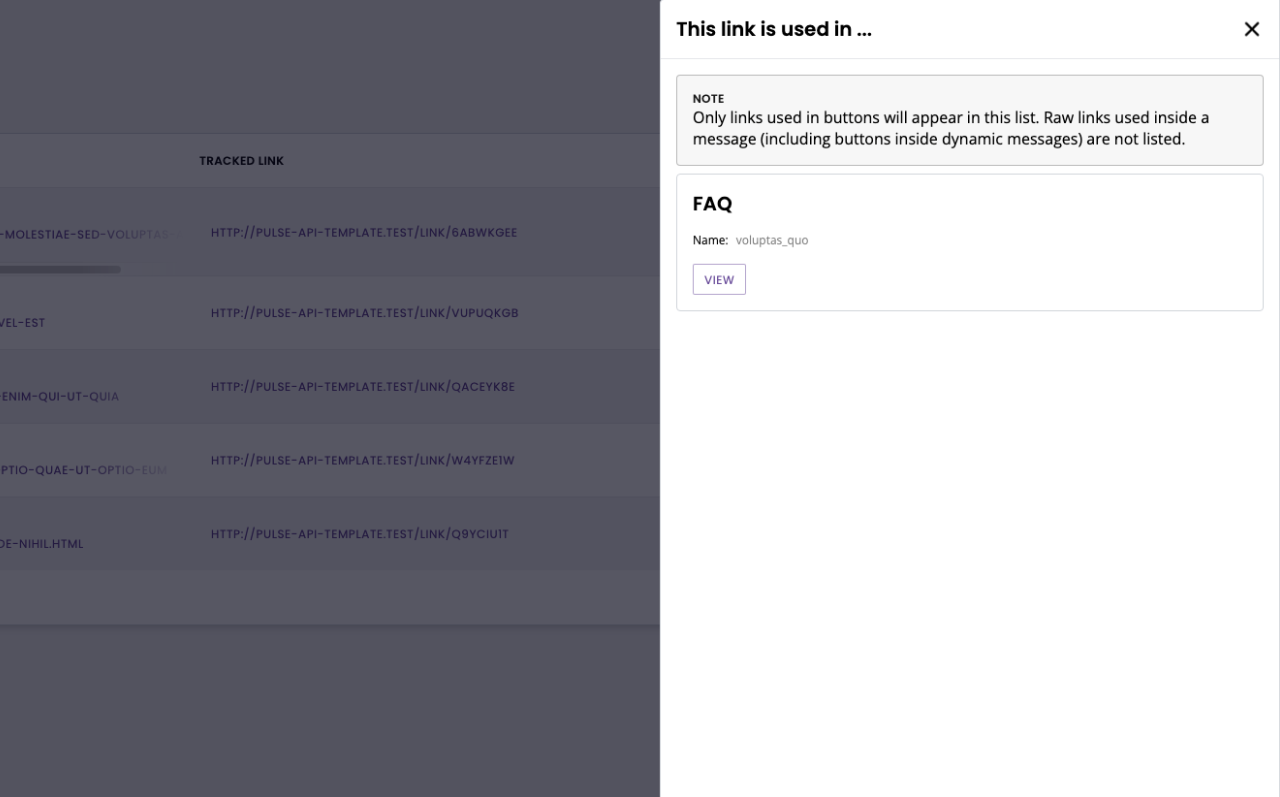Open the tracked link ending in Q9YCIU1T
The width and height of the screenshot is (1280, 797).
359,533
